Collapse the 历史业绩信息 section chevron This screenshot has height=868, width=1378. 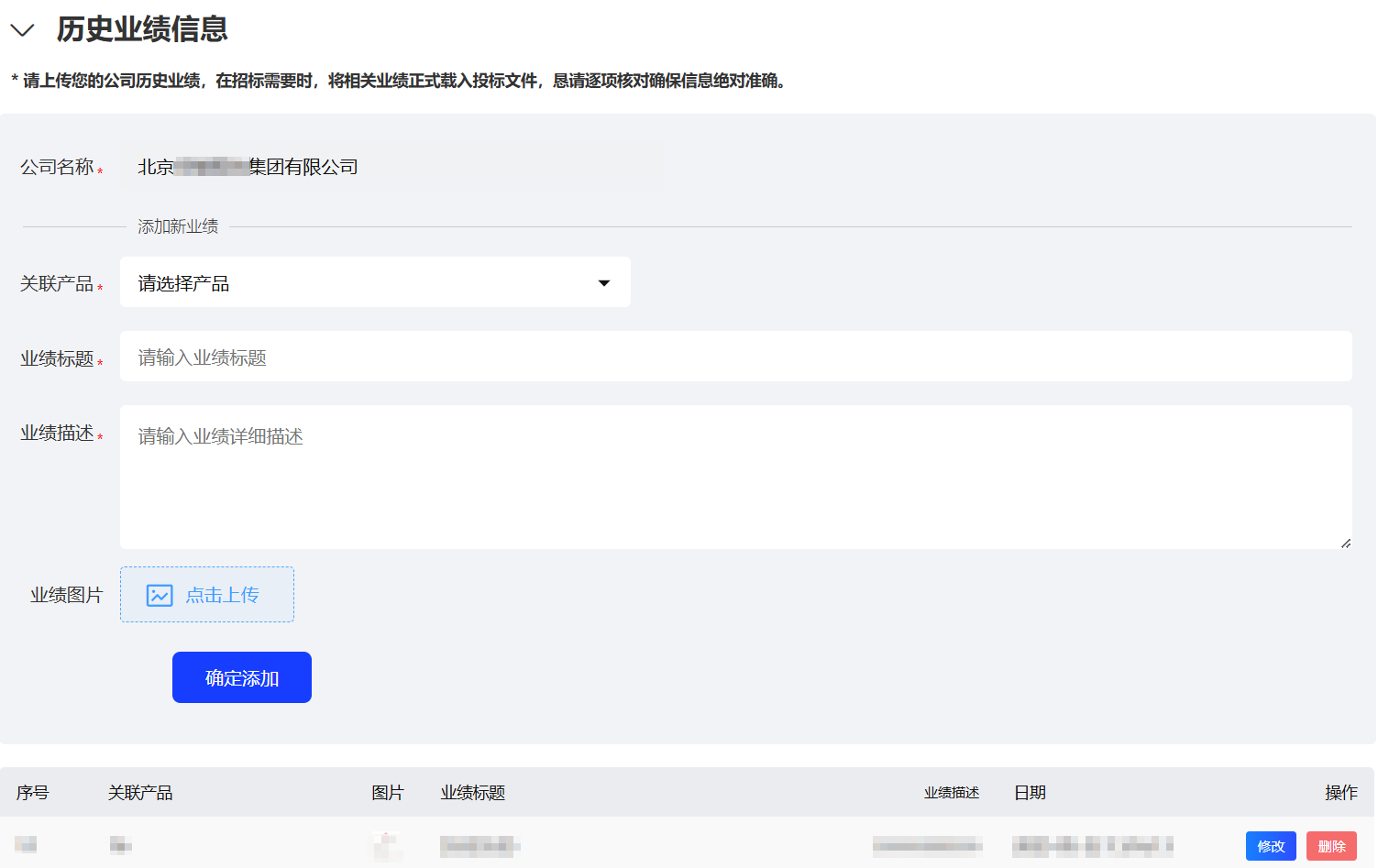point(22,30)
